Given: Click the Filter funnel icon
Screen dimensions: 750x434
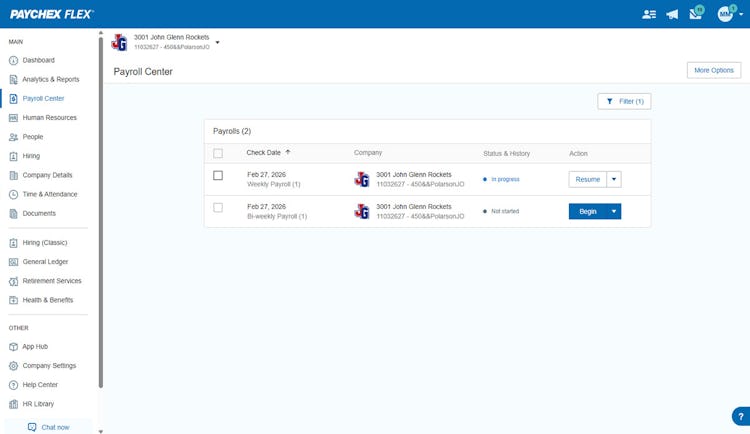Looking at the screenshot, I should 609,101.
